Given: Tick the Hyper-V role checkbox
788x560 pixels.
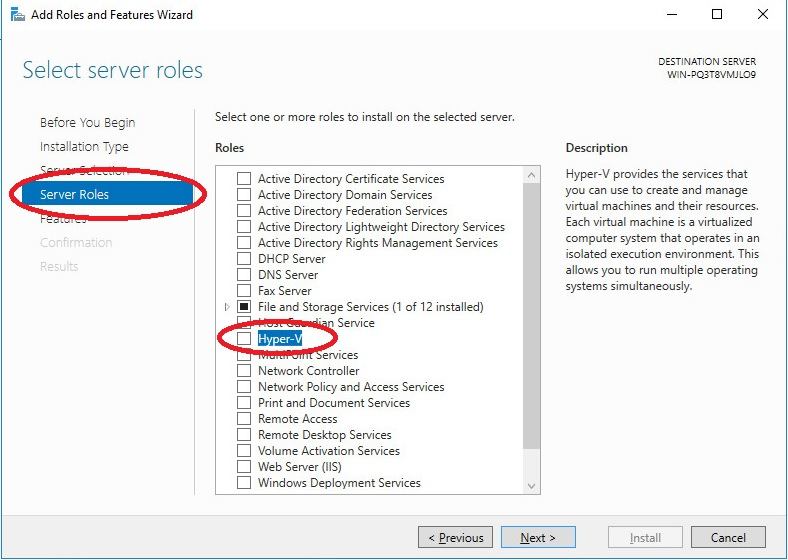Looking at the screenshot, I should [244, 339].
